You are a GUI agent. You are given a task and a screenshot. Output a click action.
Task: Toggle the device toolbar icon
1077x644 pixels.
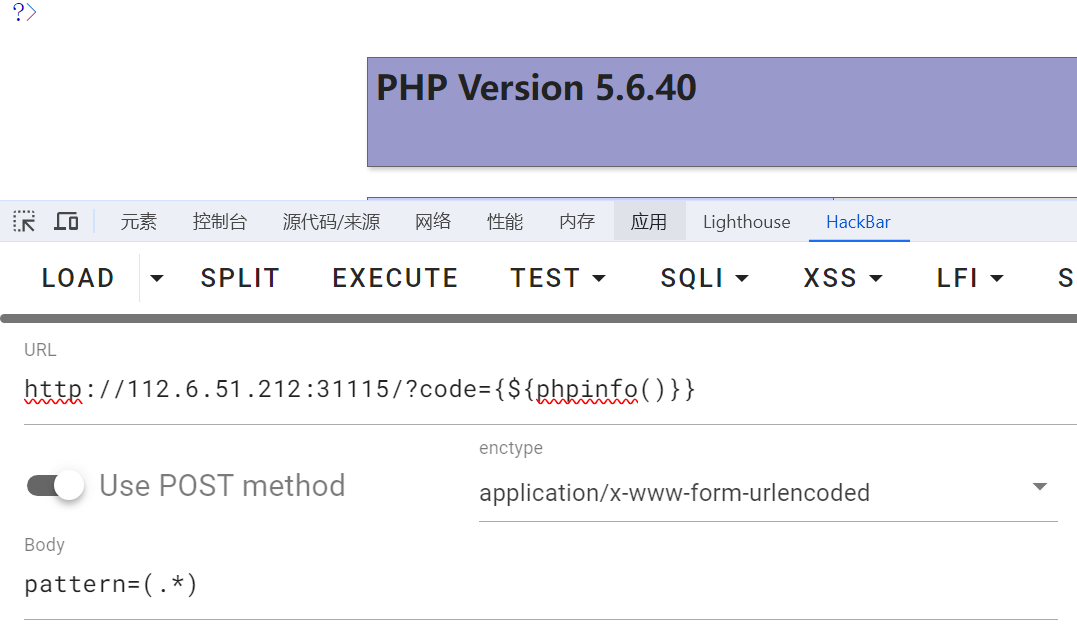[x=66, y=222]
